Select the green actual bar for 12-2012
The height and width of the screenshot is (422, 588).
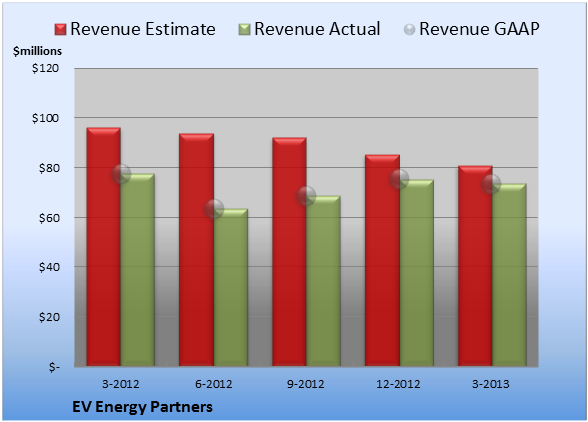click(x=416, y=273)
